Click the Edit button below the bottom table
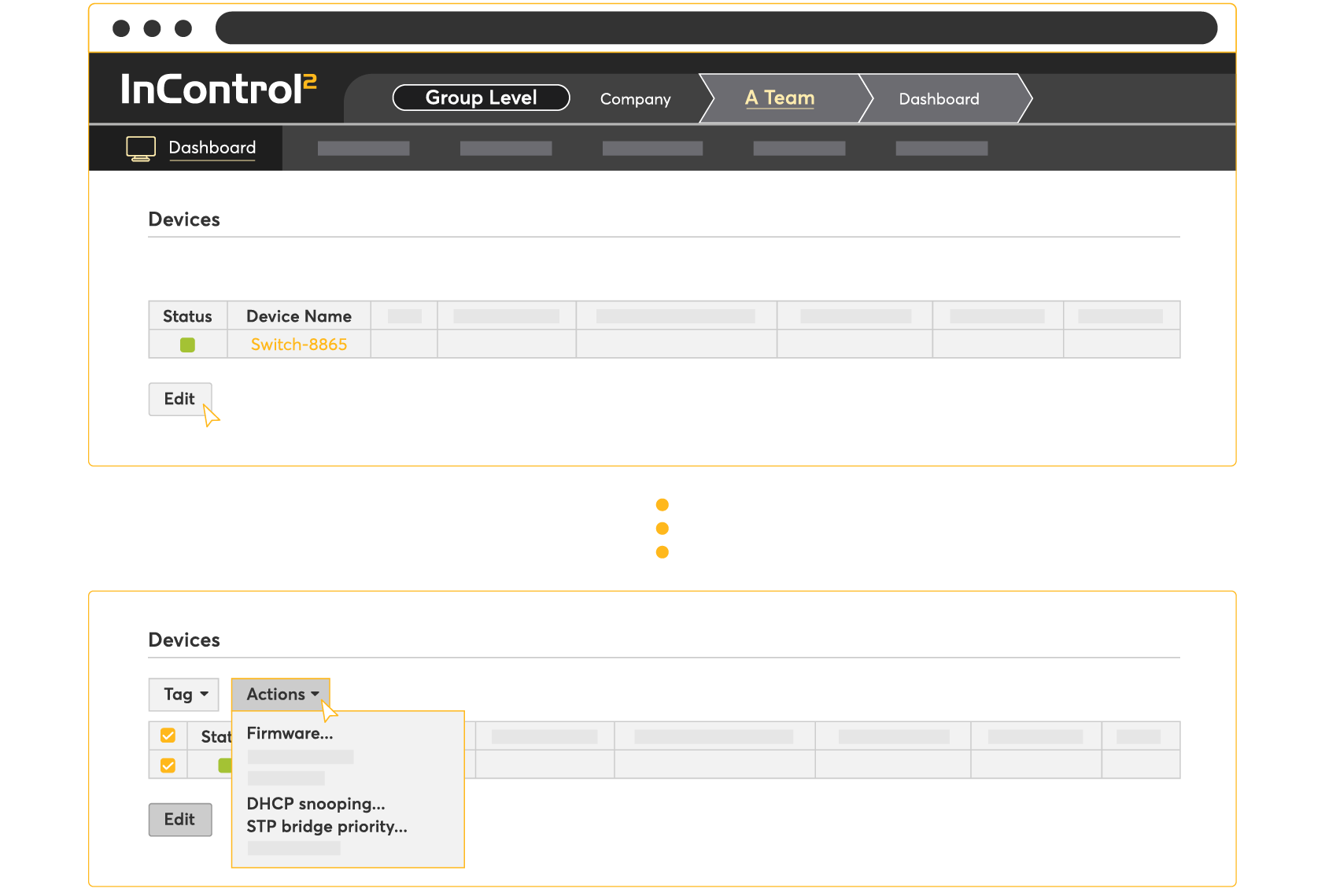The image size is (1325, 896). [x=180, y=819]
